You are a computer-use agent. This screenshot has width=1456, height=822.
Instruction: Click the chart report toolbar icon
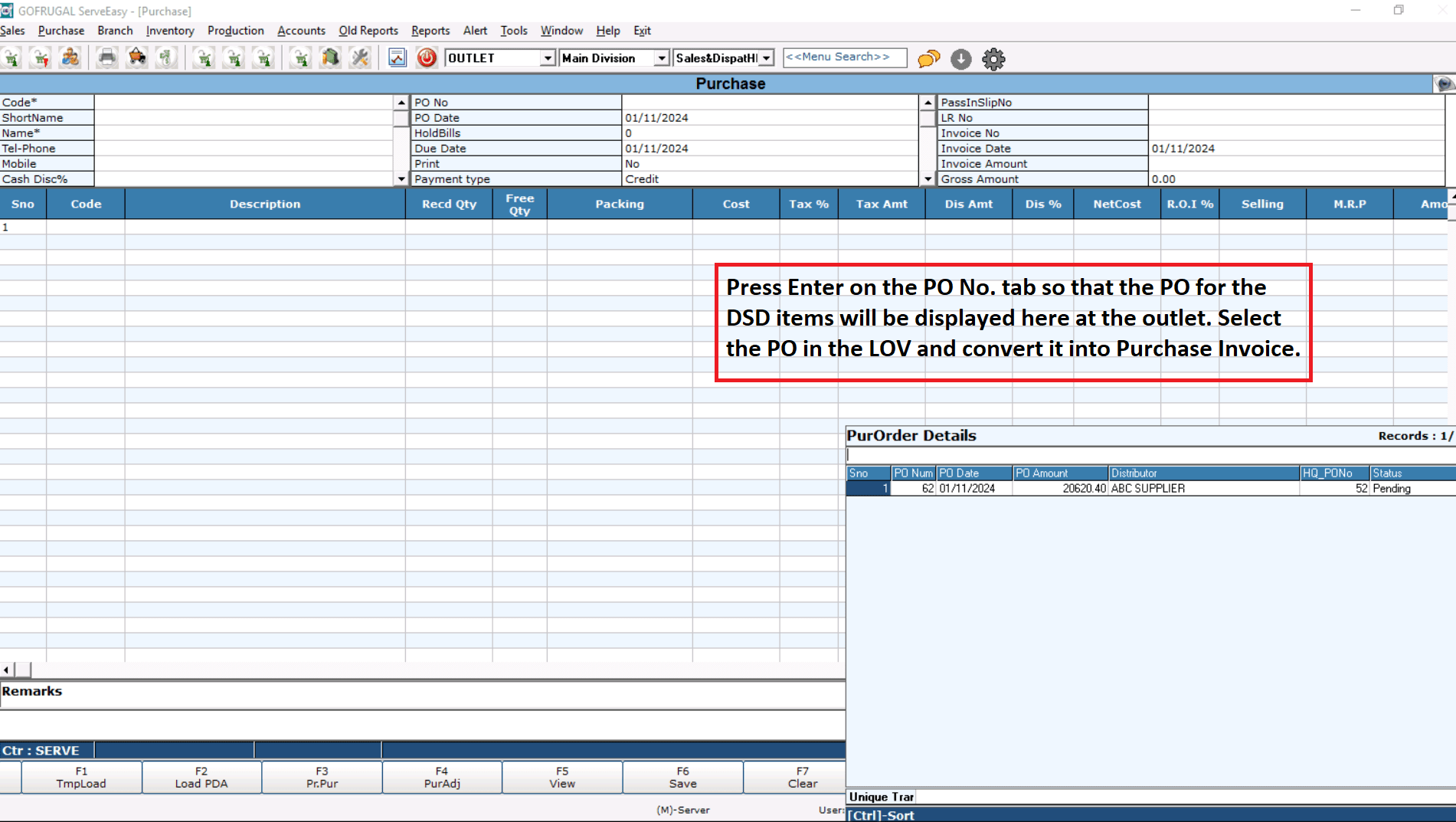click(x=397, y=57)
